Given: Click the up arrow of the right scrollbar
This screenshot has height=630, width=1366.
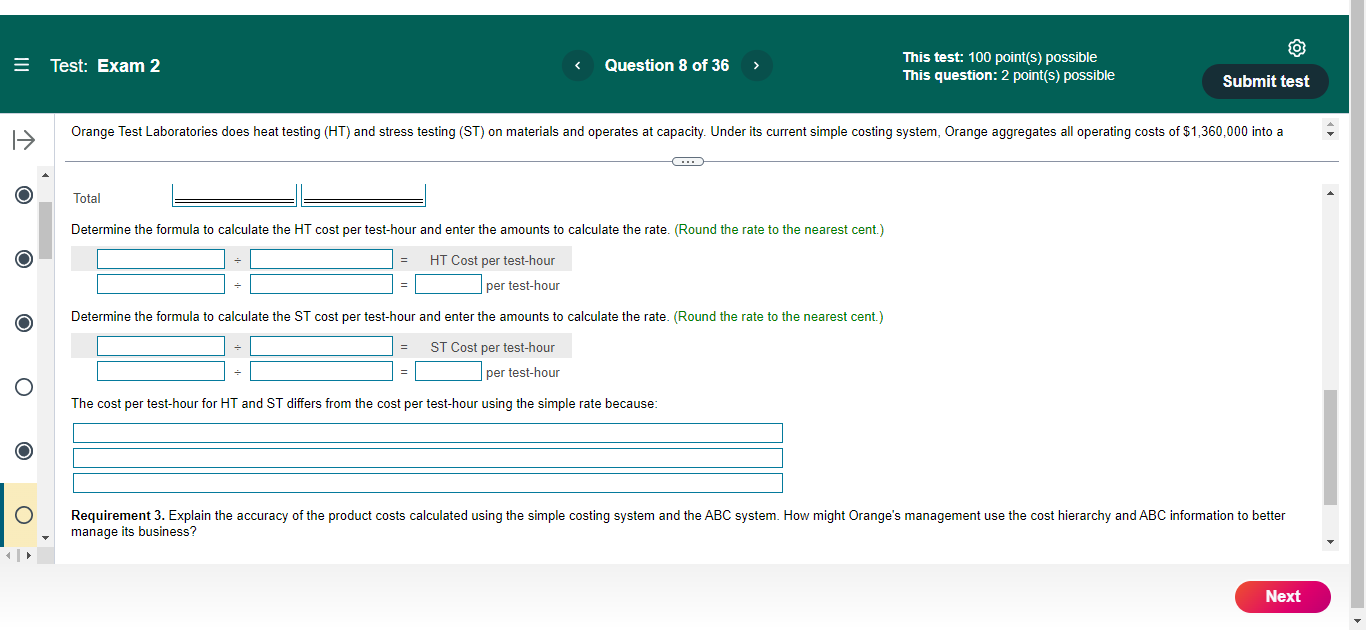Looking at the screenshot, I should (x=1330, y=192).
